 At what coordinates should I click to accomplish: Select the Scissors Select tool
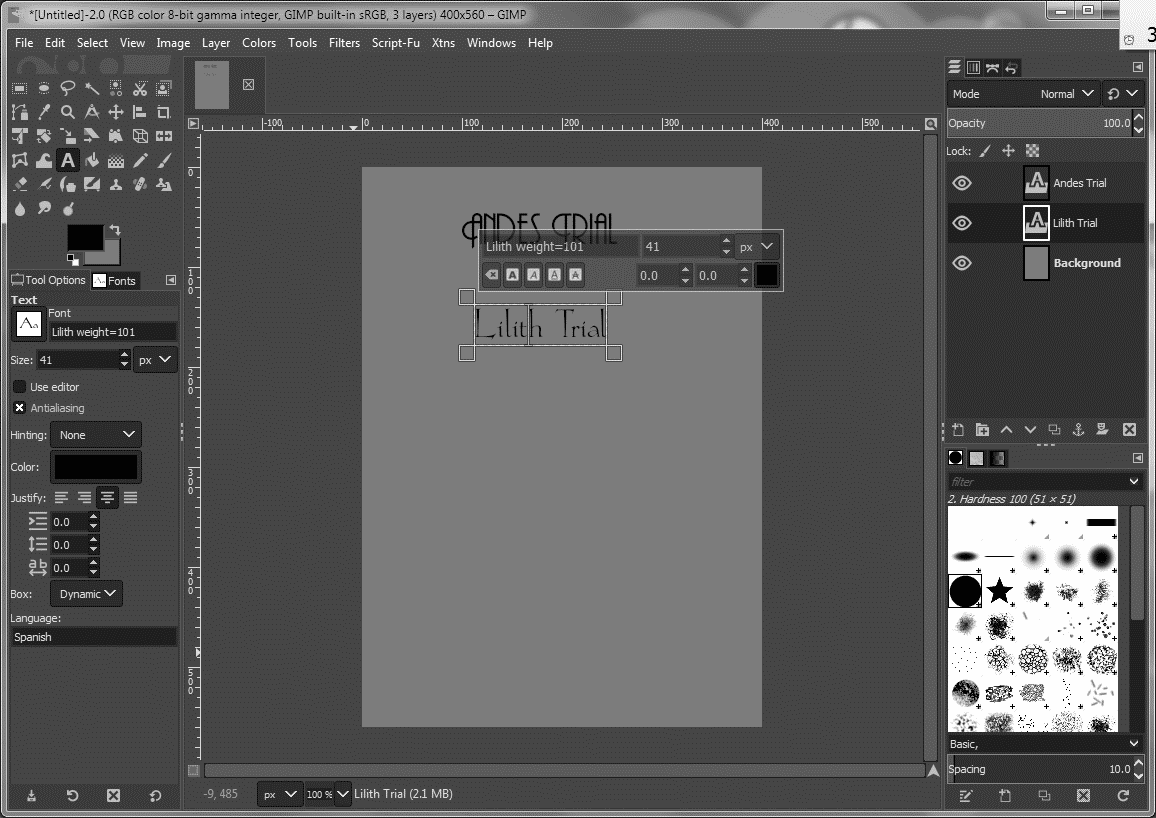140,88
